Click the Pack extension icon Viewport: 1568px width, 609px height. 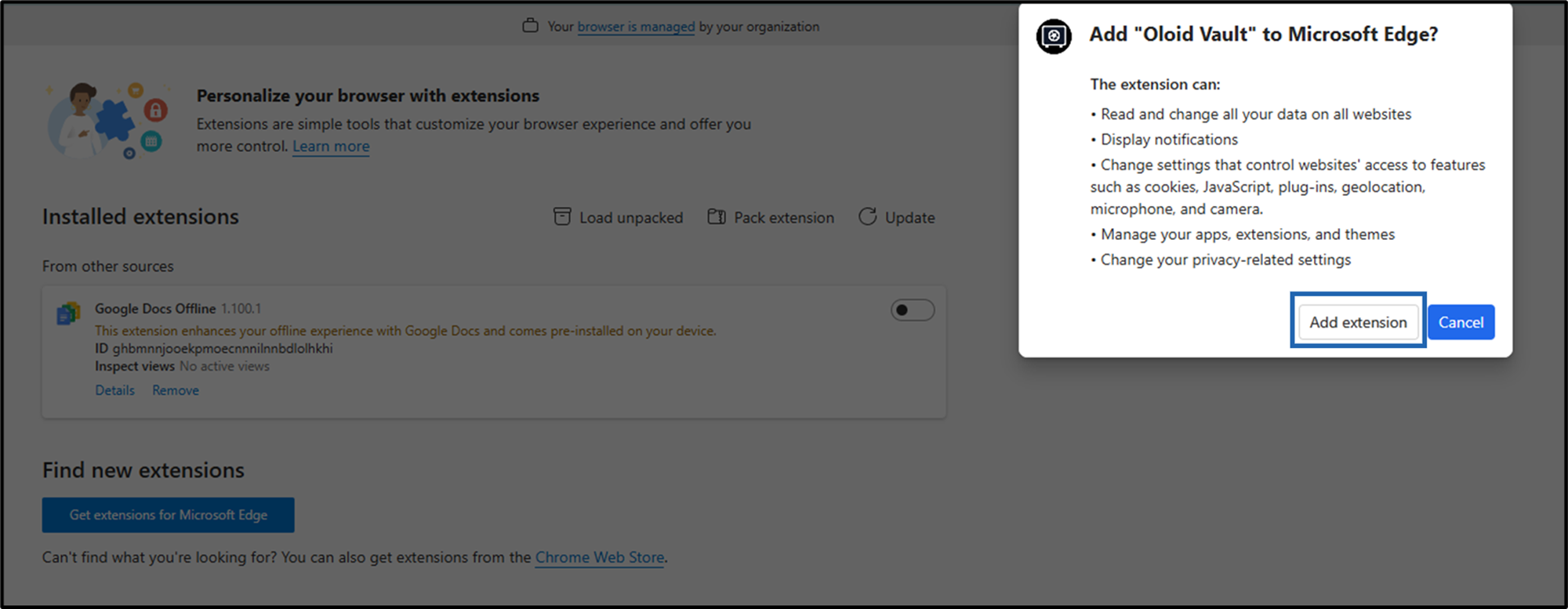point(717,216)
